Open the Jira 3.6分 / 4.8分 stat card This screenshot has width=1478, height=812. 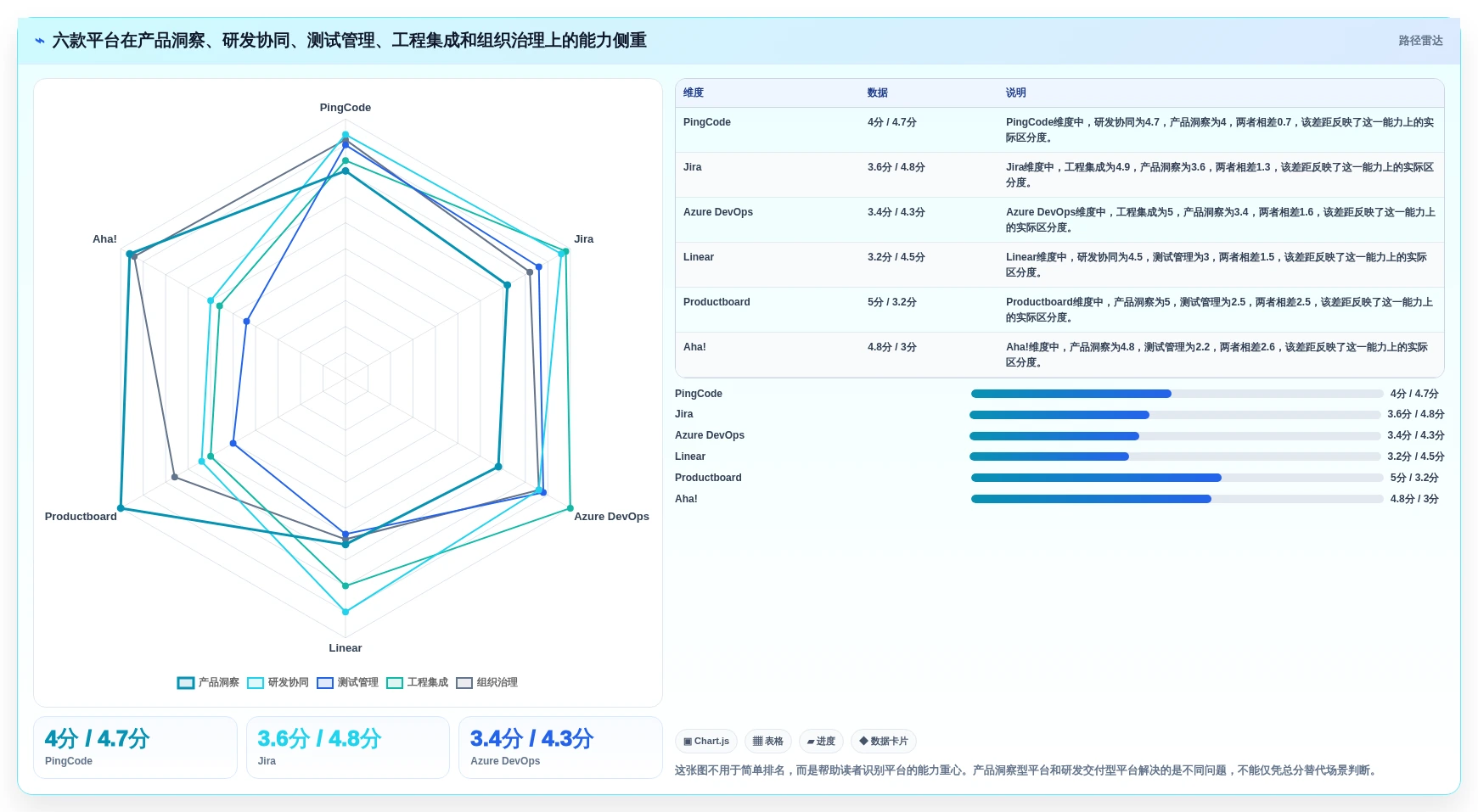point(348,748)
